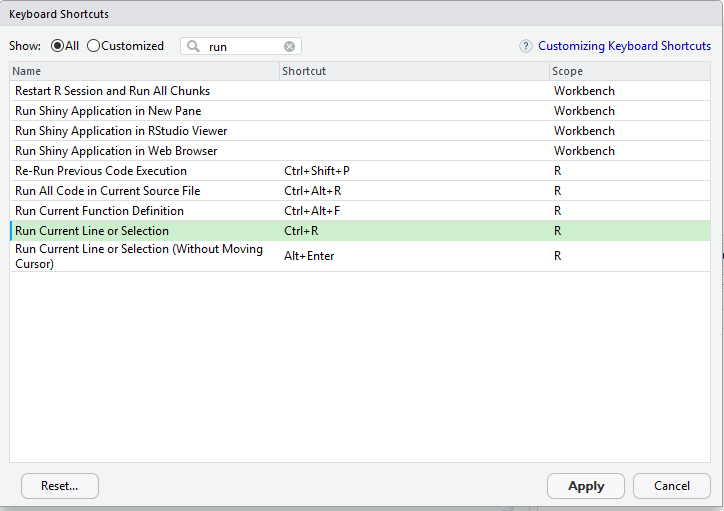Image resolution: width=724 pixels, height=511 pixels.
Task: Clear the search field with X icon
Action: 289,46
